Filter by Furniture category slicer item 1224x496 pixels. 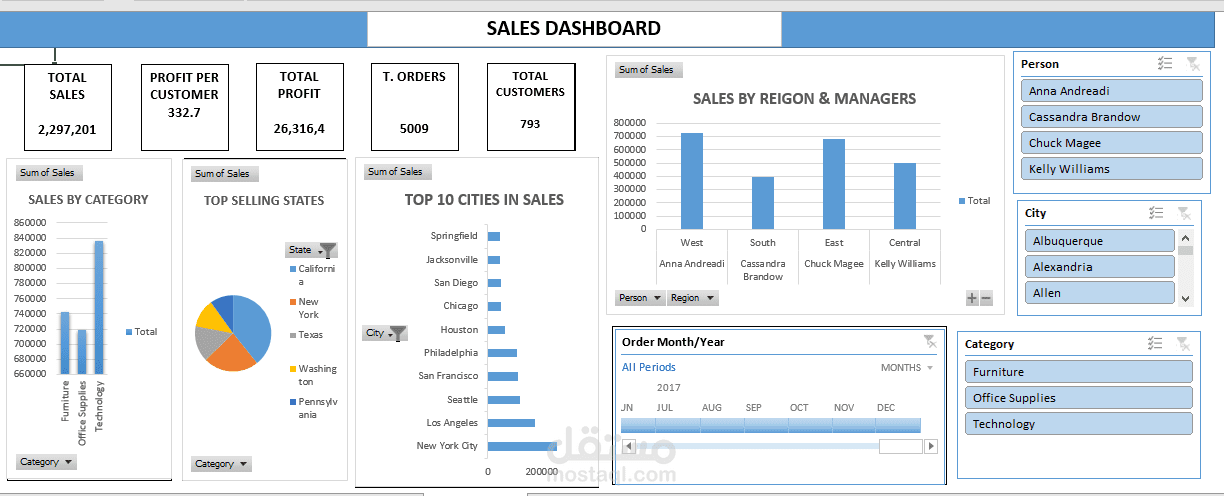point(1078,372)
